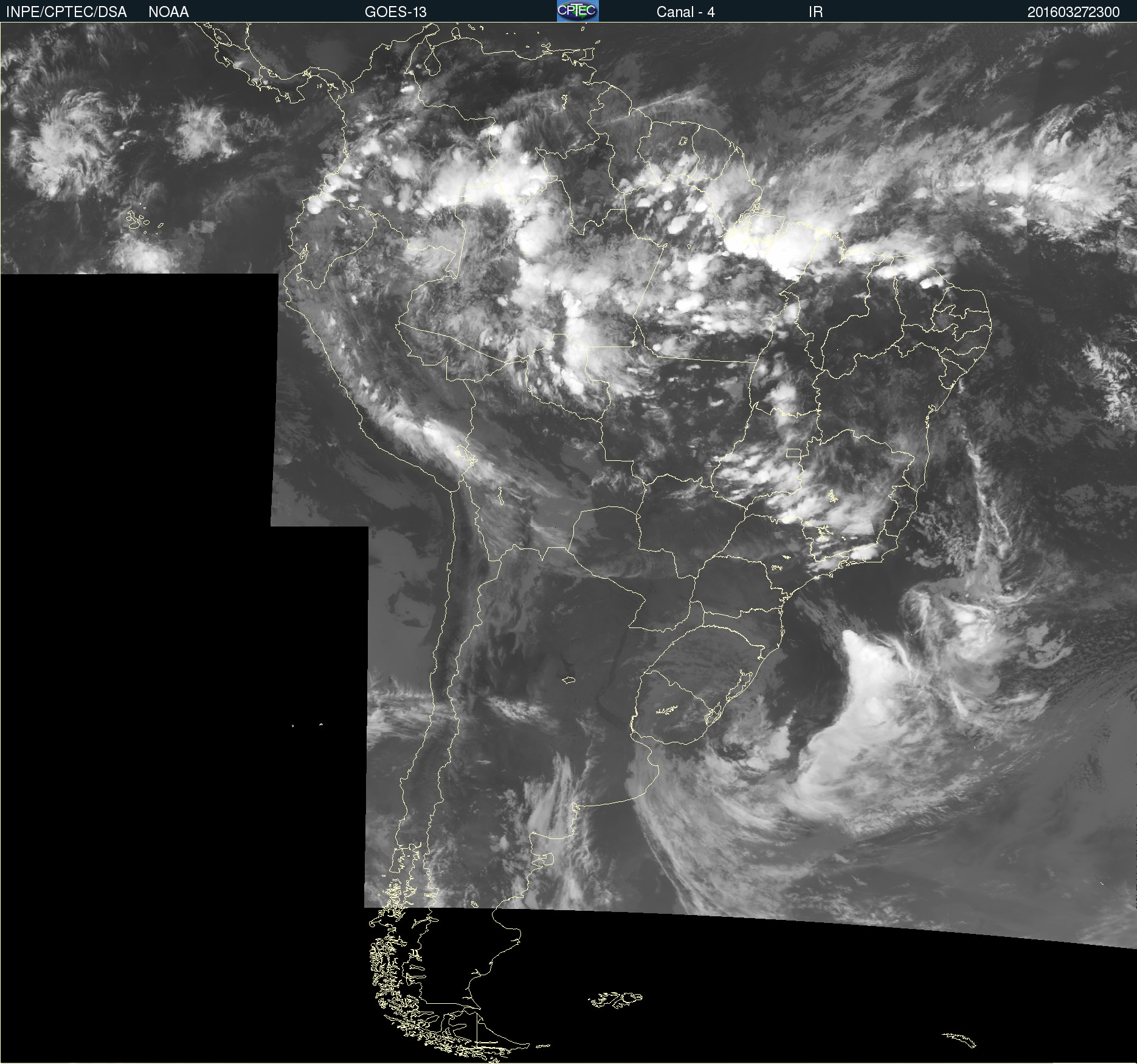
Task: Click the Canal - 4 label
Action: coord(685,12)
